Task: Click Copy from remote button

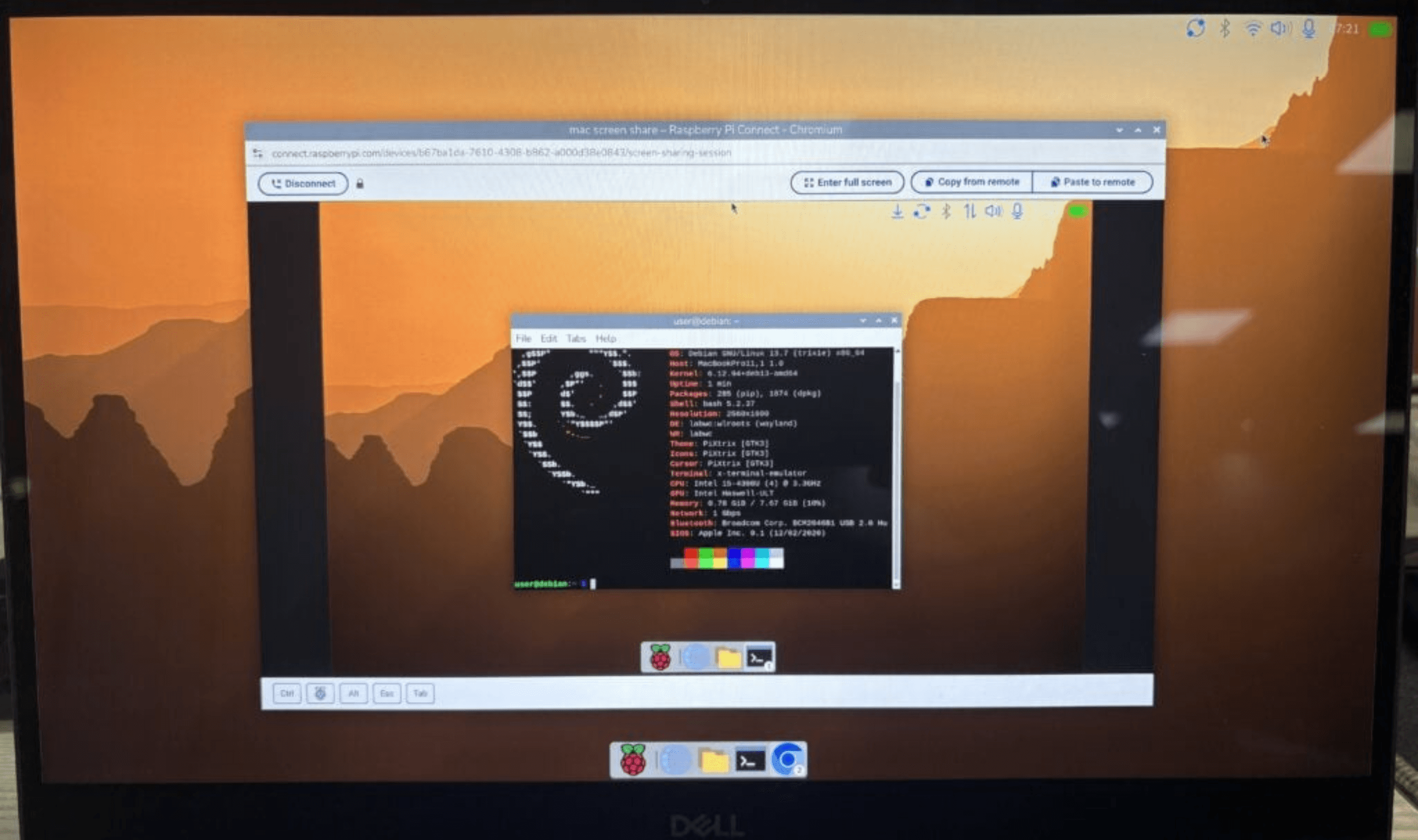Action: point(972,182)
